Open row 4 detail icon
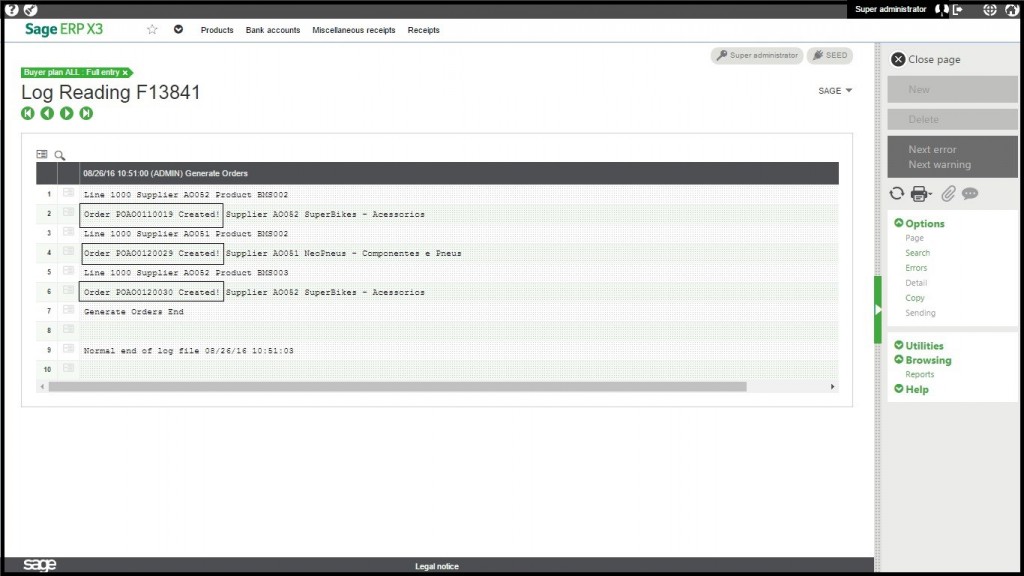The width and height of the screenshot is (1024, 576). pos(68,251)
